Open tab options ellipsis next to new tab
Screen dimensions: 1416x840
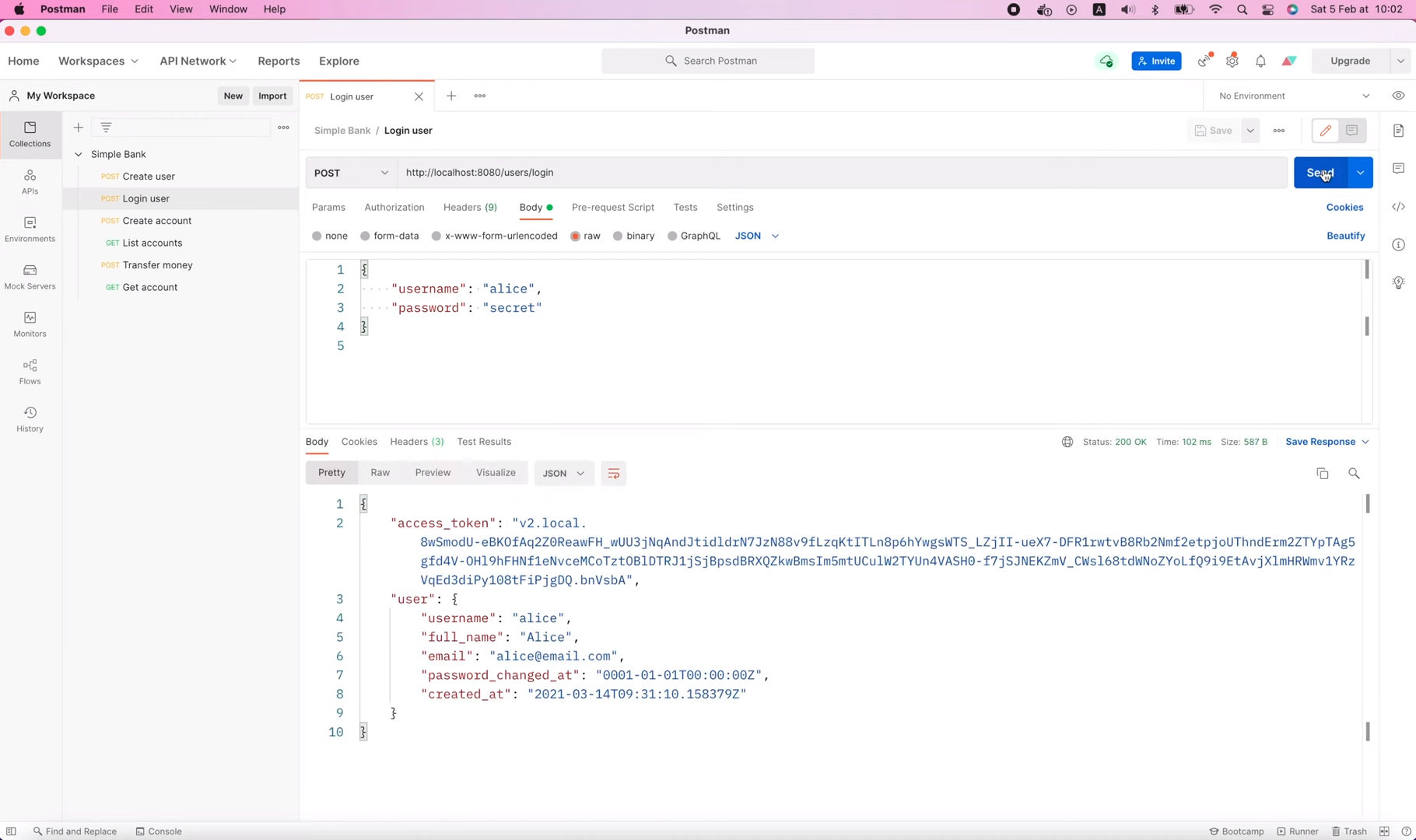pos(480,96)
